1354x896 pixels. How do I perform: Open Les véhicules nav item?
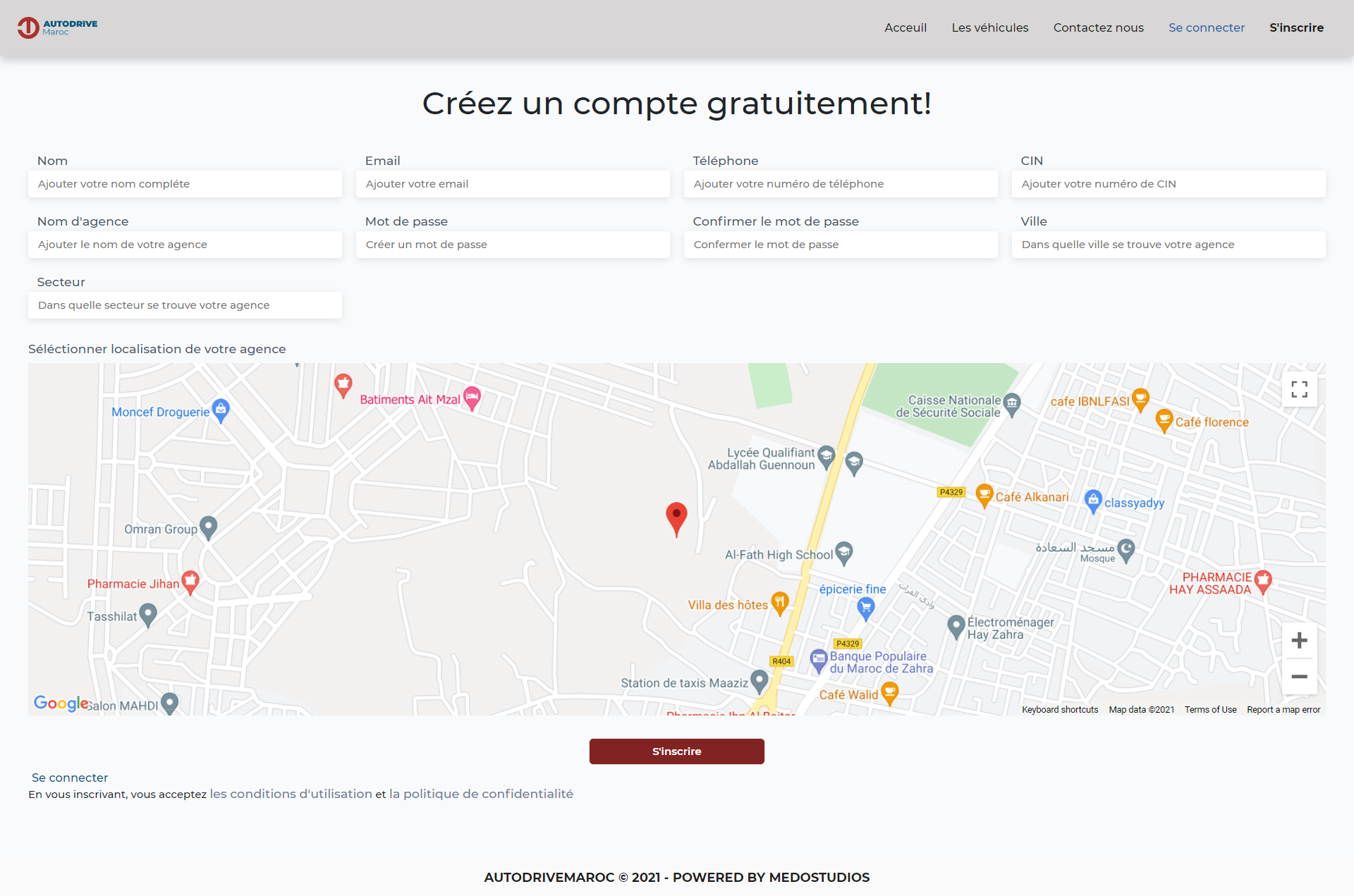[x=989, y=27]
